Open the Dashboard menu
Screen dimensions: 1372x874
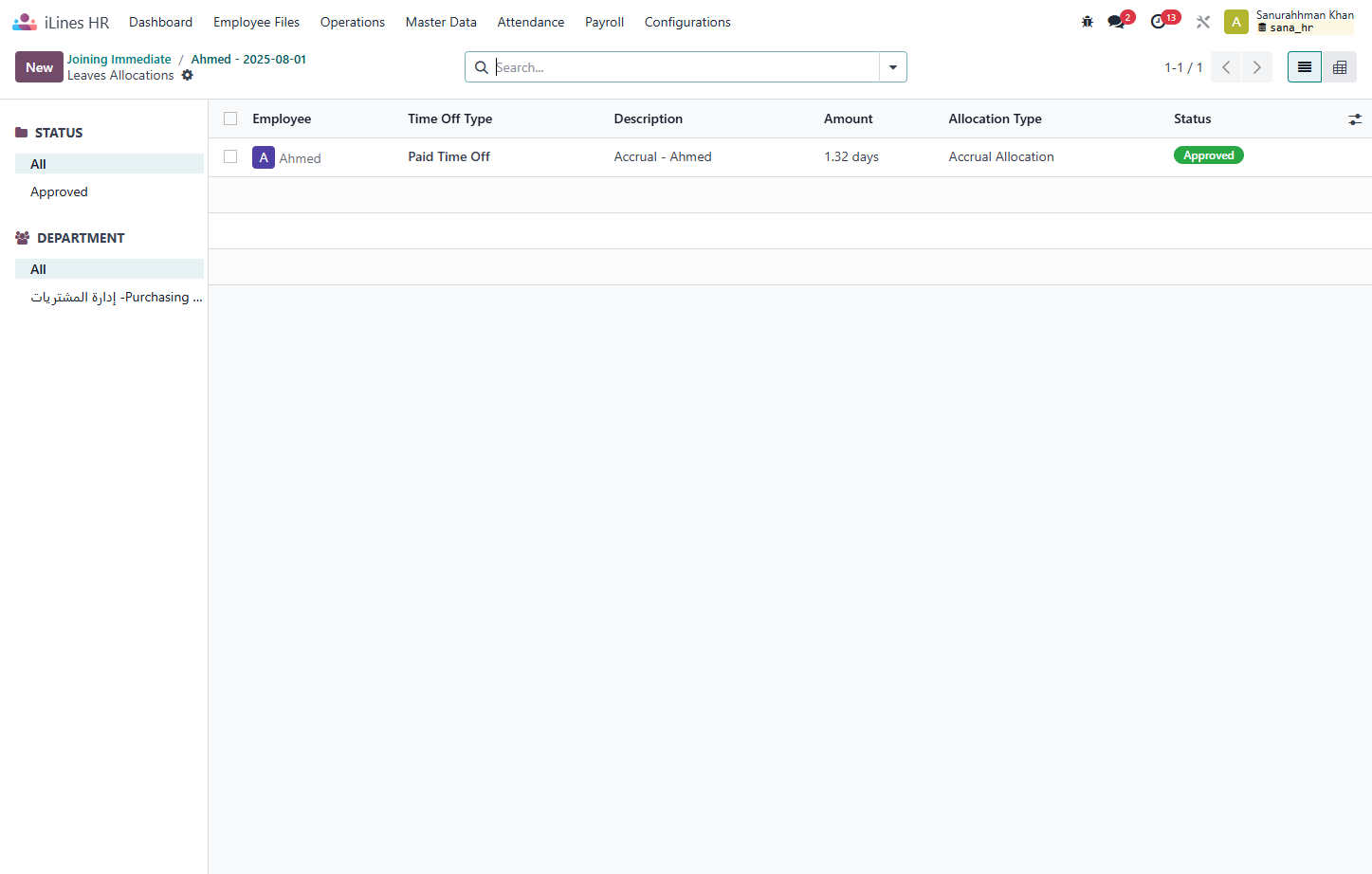pos(161,22)
